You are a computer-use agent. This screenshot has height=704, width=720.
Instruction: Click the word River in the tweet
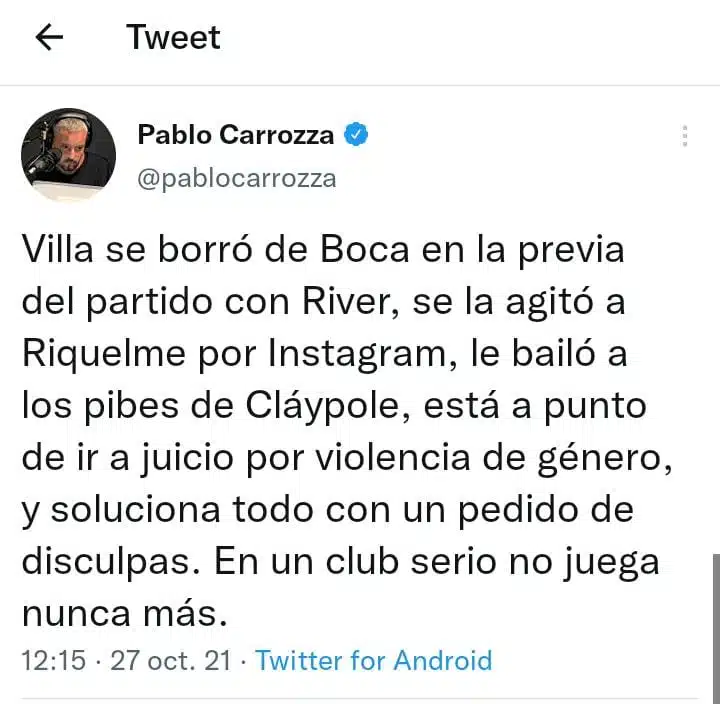pyautogui.click(x=346, y=302)
